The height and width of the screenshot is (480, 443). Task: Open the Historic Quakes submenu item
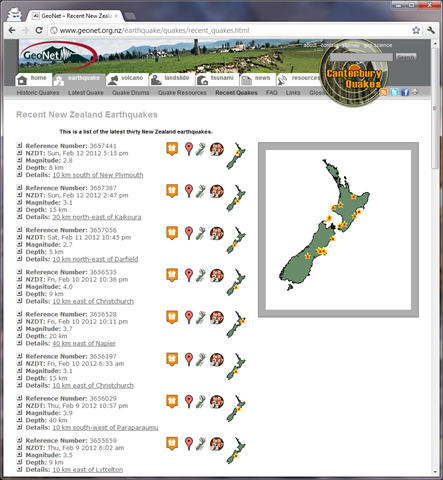(x=38, y=93)
